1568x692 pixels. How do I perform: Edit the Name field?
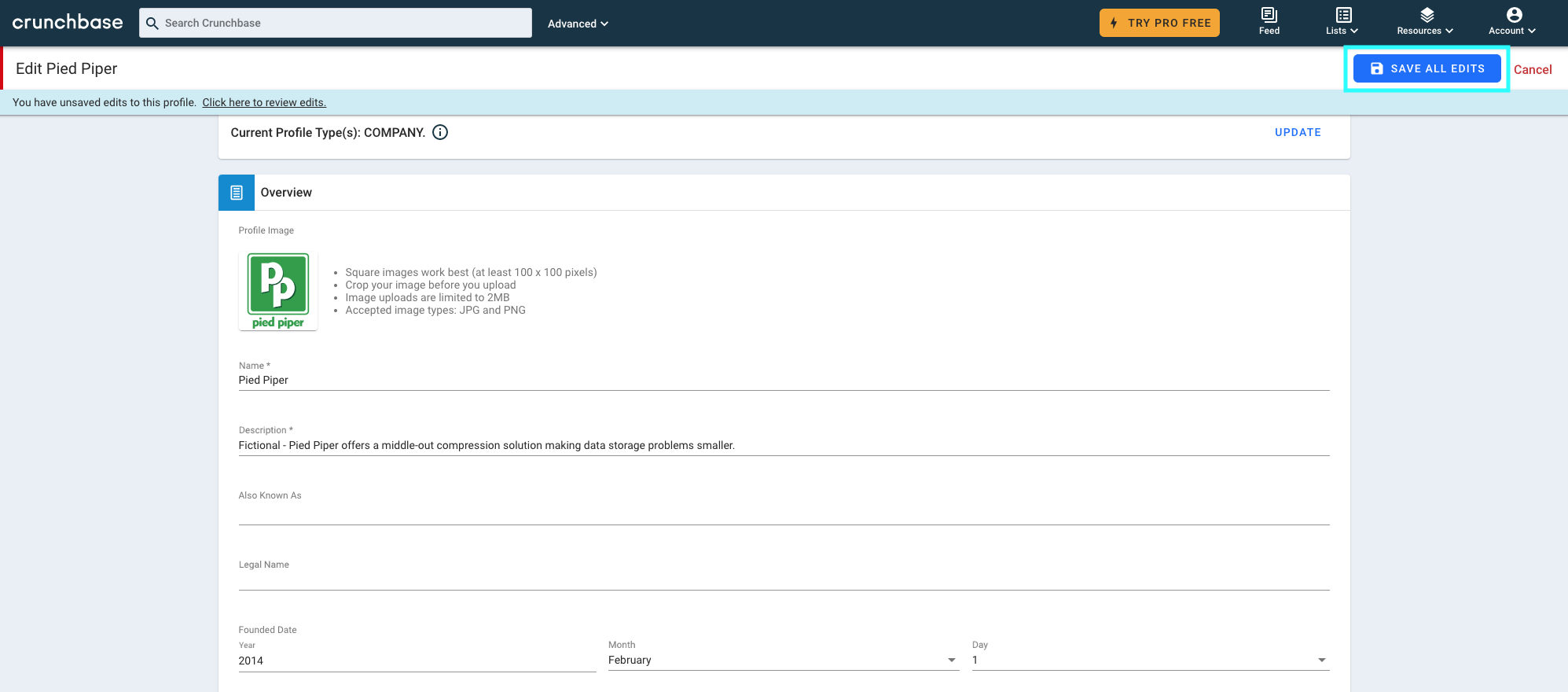[784, 380]
